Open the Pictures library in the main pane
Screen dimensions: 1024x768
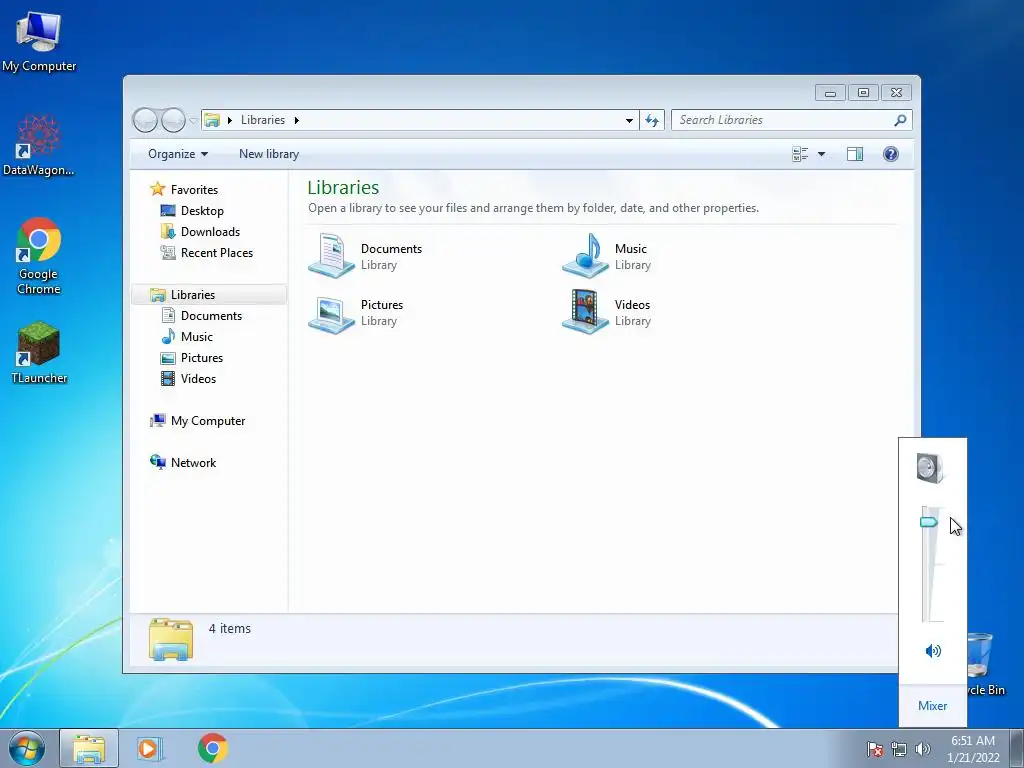tap(357, 312)
